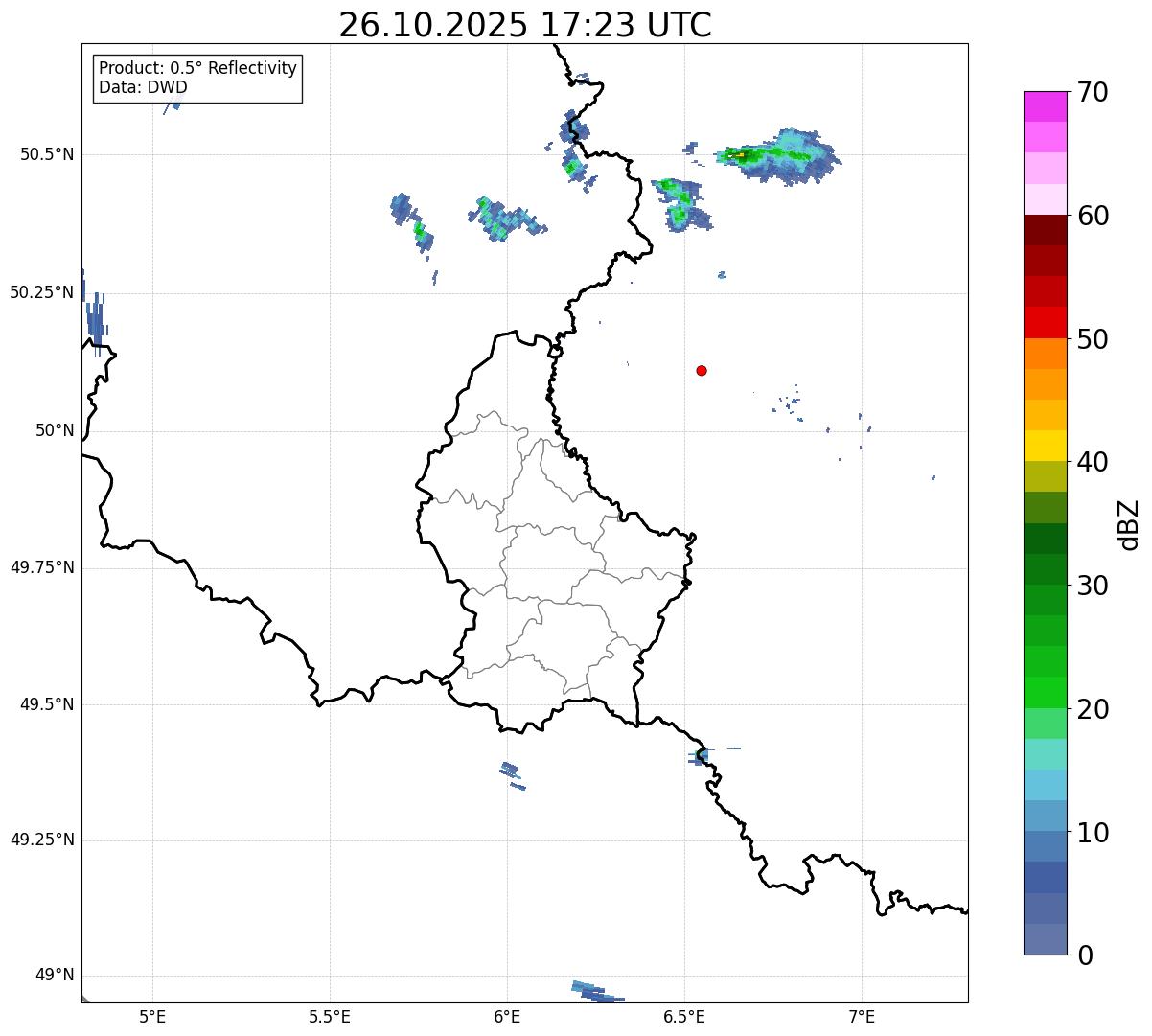Screen dimensions: 1152x1036
Task: Click the Data: DWD label
Action: tap(143, 87)
